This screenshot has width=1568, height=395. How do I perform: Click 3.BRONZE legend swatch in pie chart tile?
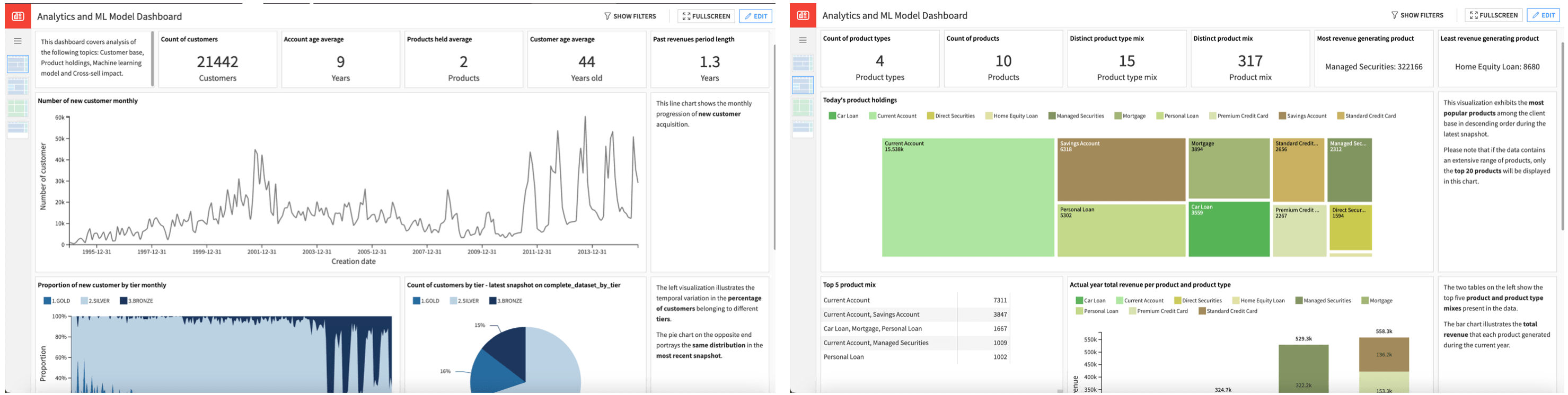(x=493, y=301)
